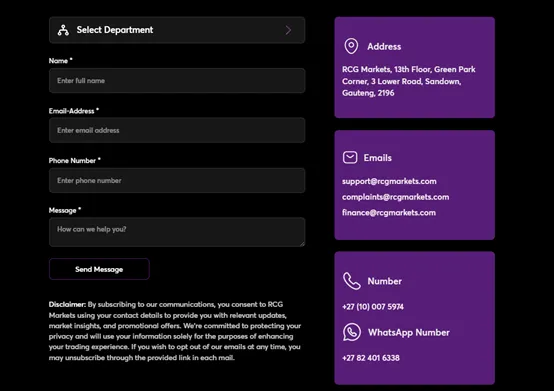The image size is (554, 391).
Task: Click the 'Phone Number *' field label
Action: (75, 161)
